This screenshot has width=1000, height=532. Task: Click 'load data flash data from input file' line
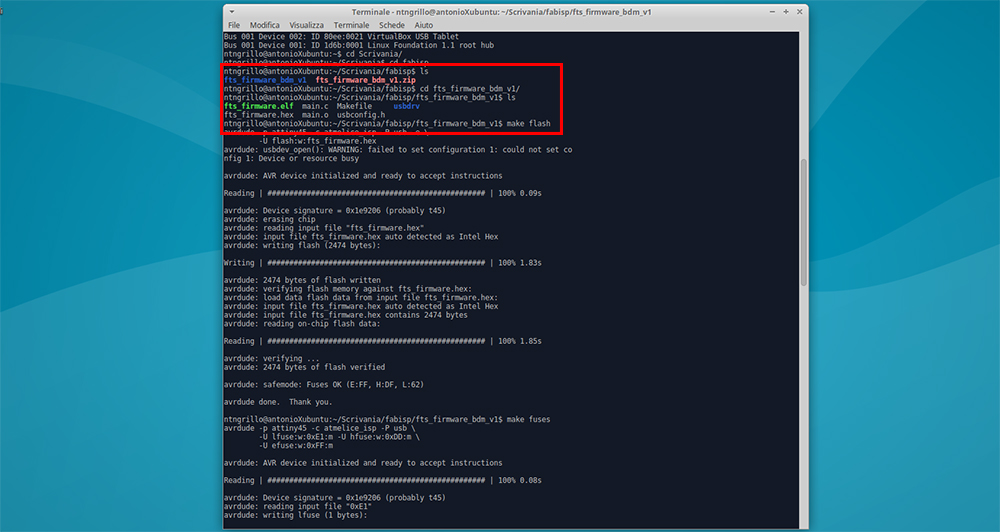coord(361,298)
